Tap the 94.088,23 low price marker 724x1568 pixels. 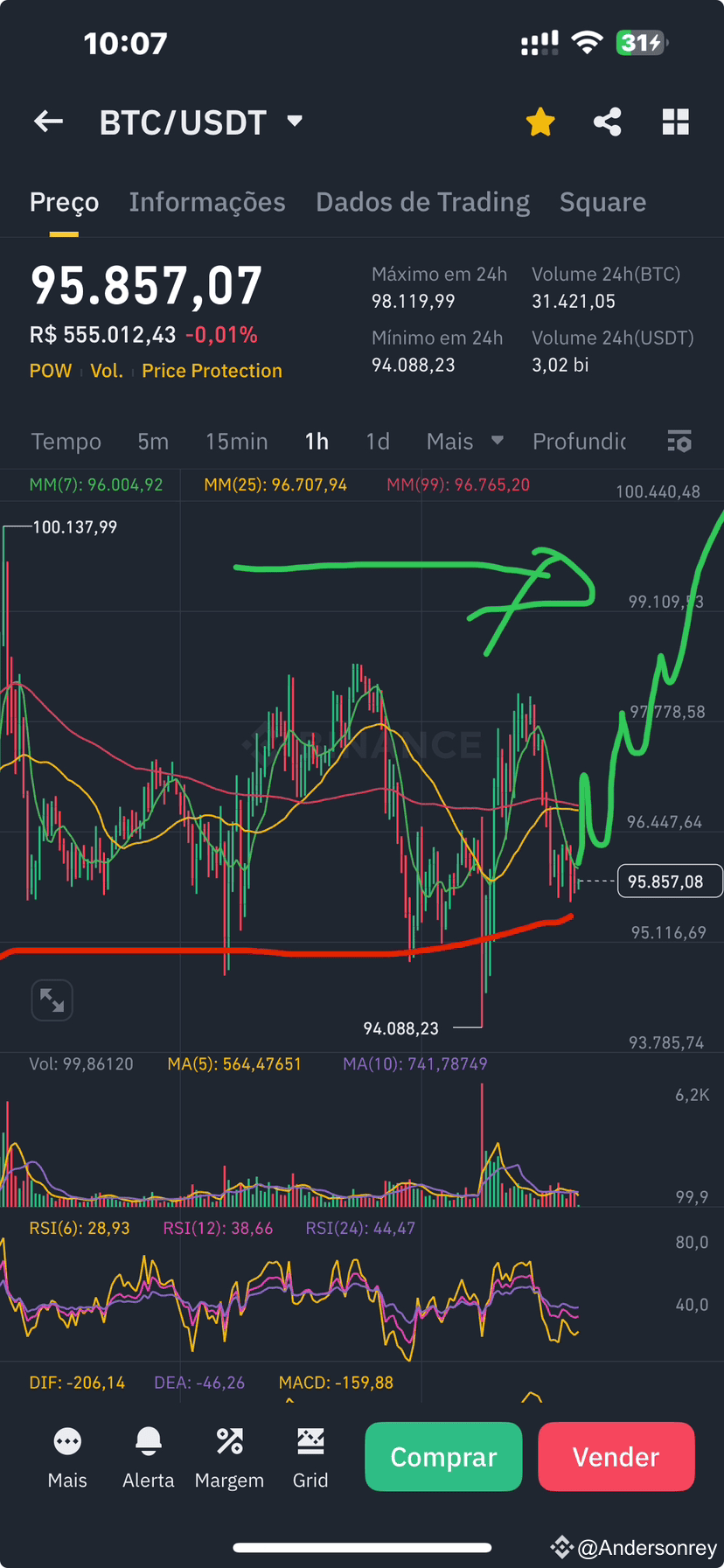click(x=400, y=1028)
